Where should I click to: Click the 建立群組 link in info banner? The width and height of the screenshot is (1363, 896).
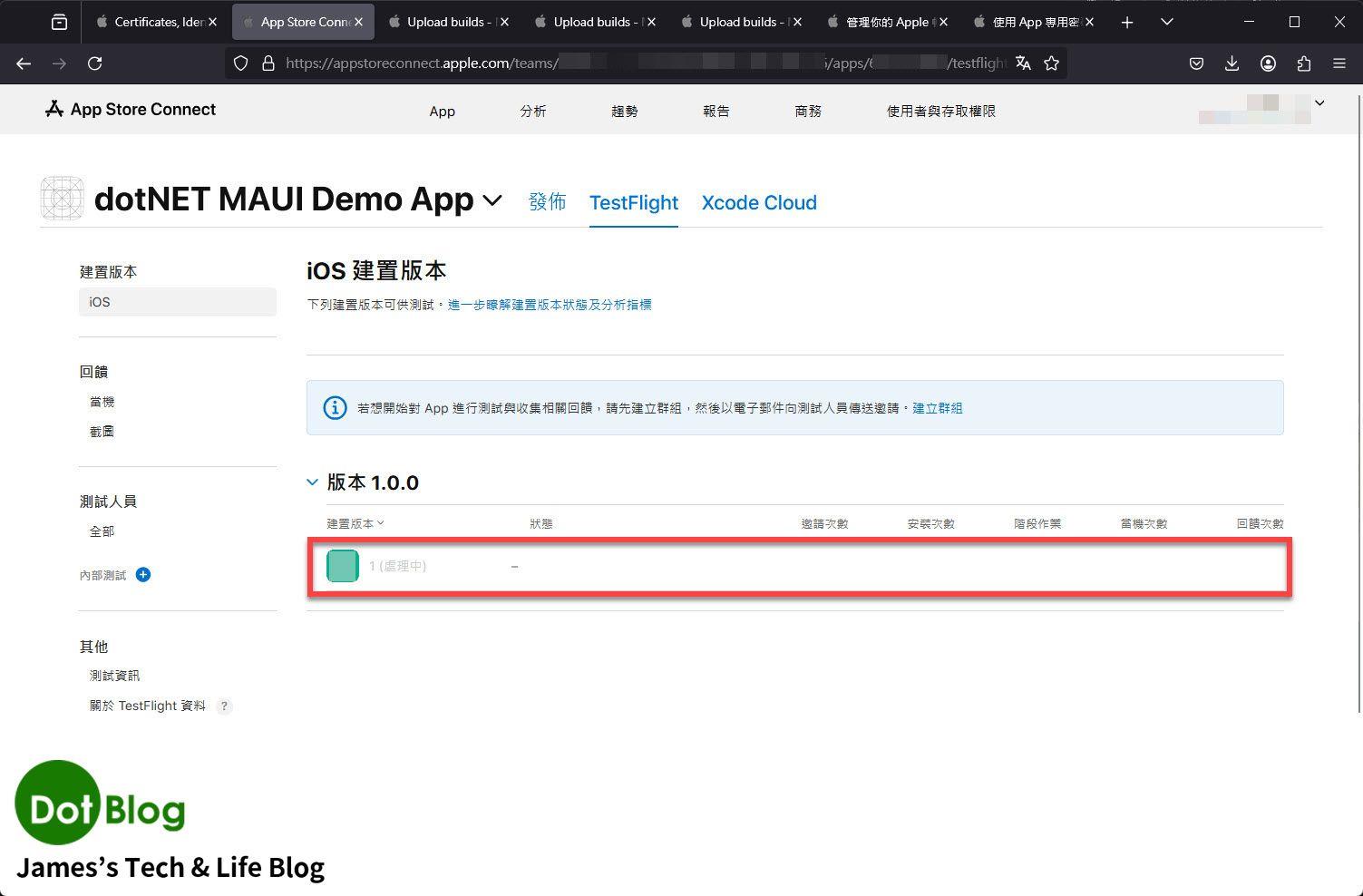click(x=937, y=408)
